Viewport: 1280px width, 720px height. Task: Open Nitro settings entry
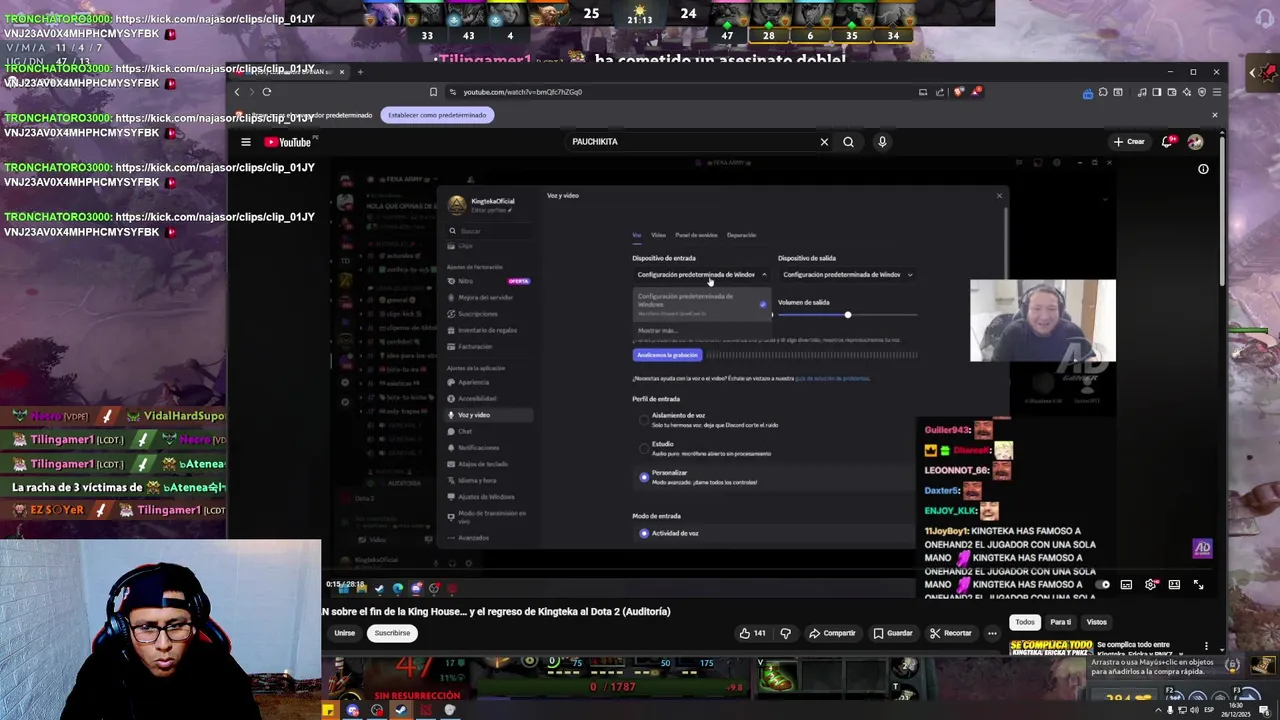pyautogui.click(x=465, y=281)
